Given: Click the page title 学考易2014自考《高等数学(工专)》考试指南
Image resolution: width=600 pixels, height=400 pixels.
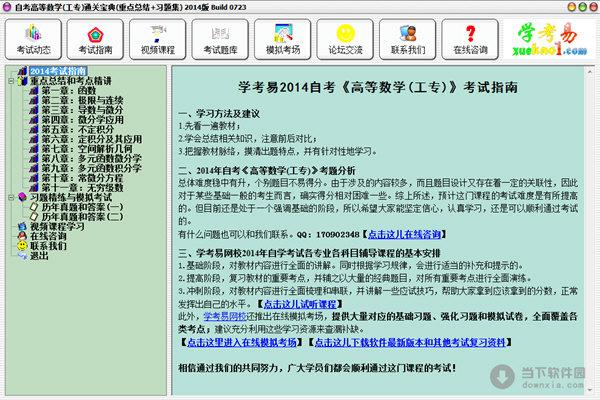Looking at the screenshot, I should (378, 87).
